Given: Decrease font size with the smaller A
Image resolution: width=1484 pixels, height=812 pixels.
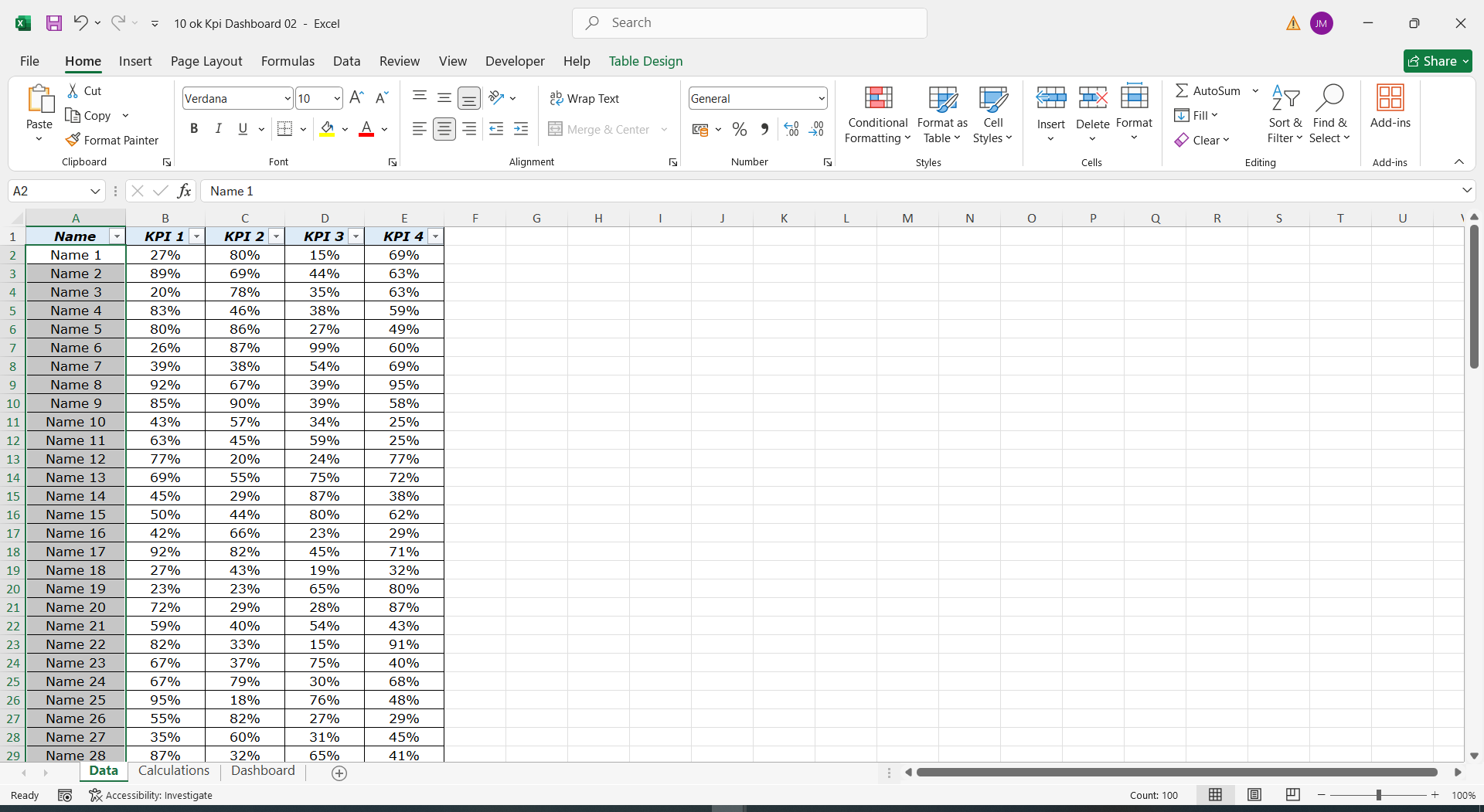Looking at the screenshot, I should [381, 98].
